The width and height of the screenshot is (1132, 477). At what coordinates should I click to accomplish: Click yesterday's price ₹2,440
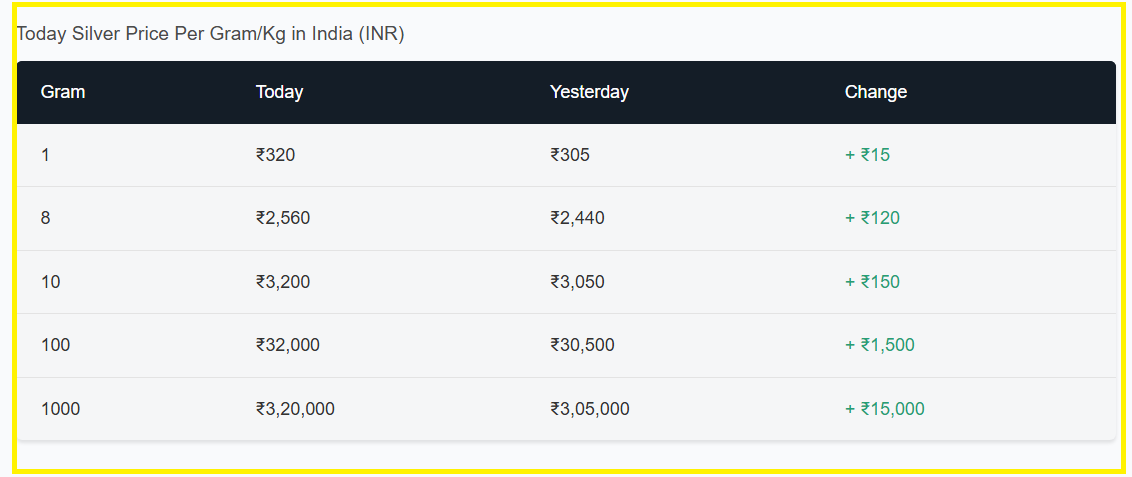[577, 218]
